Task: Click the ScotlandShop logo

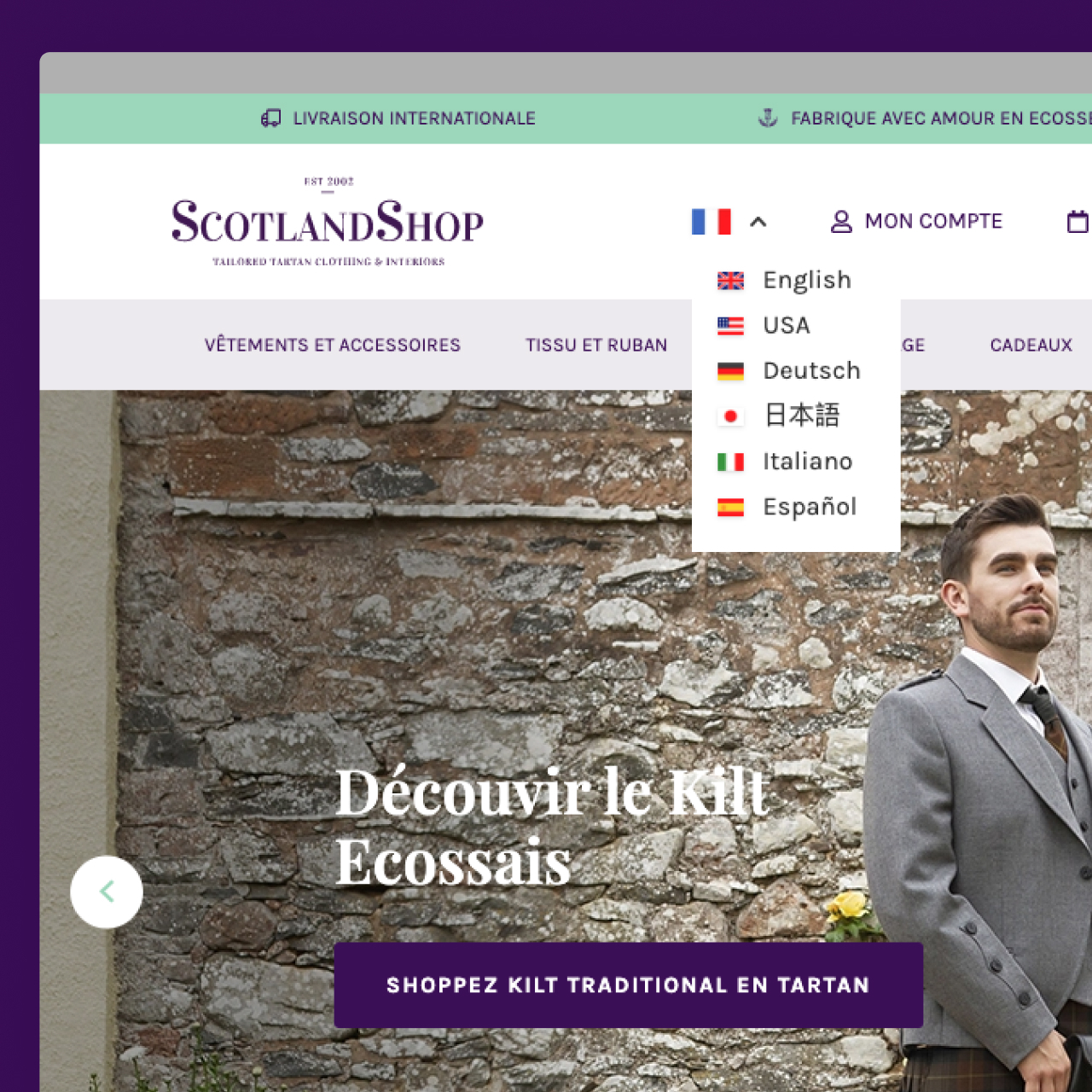Action: 328,222
